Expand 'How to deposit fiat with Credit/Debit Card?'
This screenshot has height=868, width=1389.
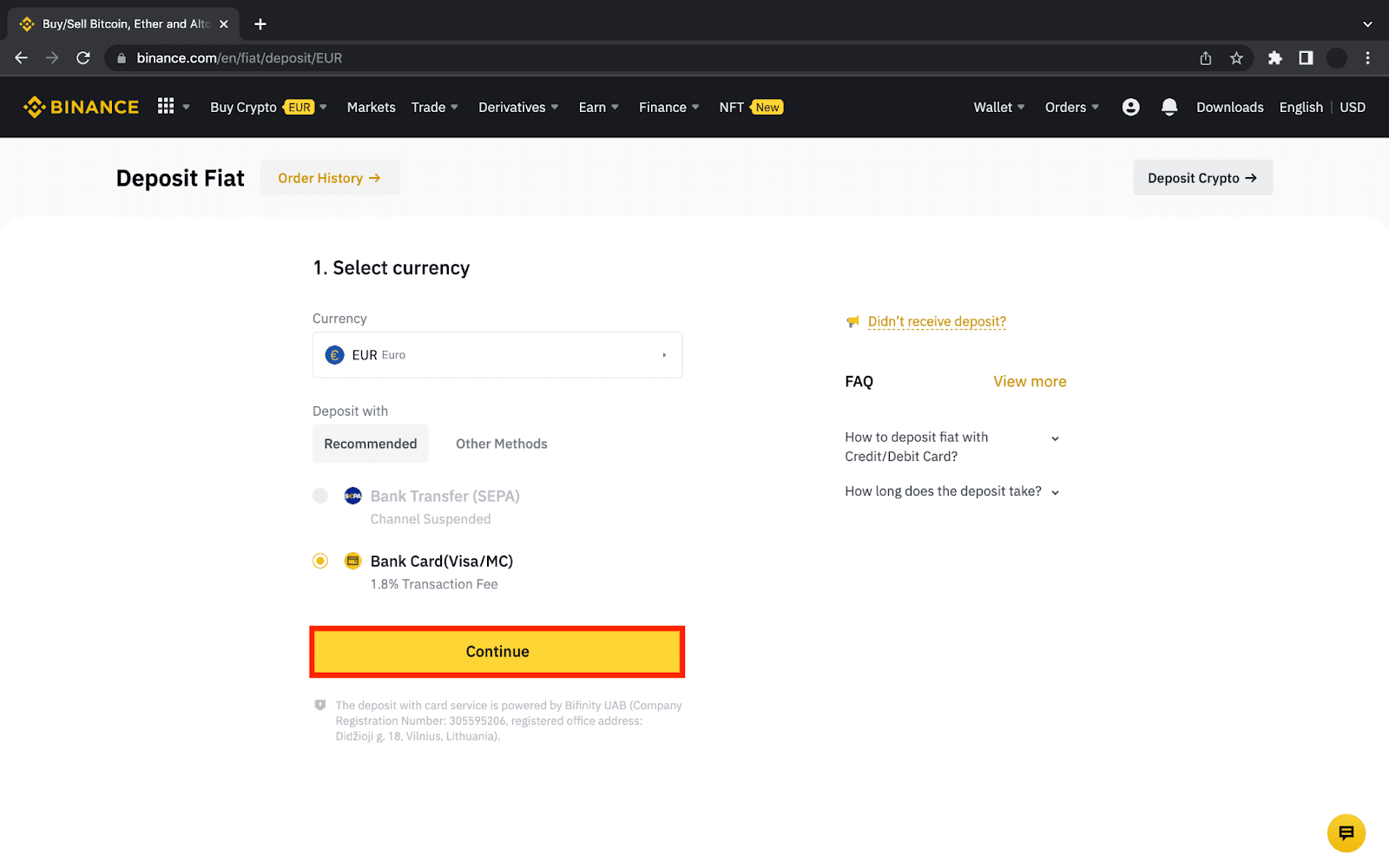pos(952,447)
